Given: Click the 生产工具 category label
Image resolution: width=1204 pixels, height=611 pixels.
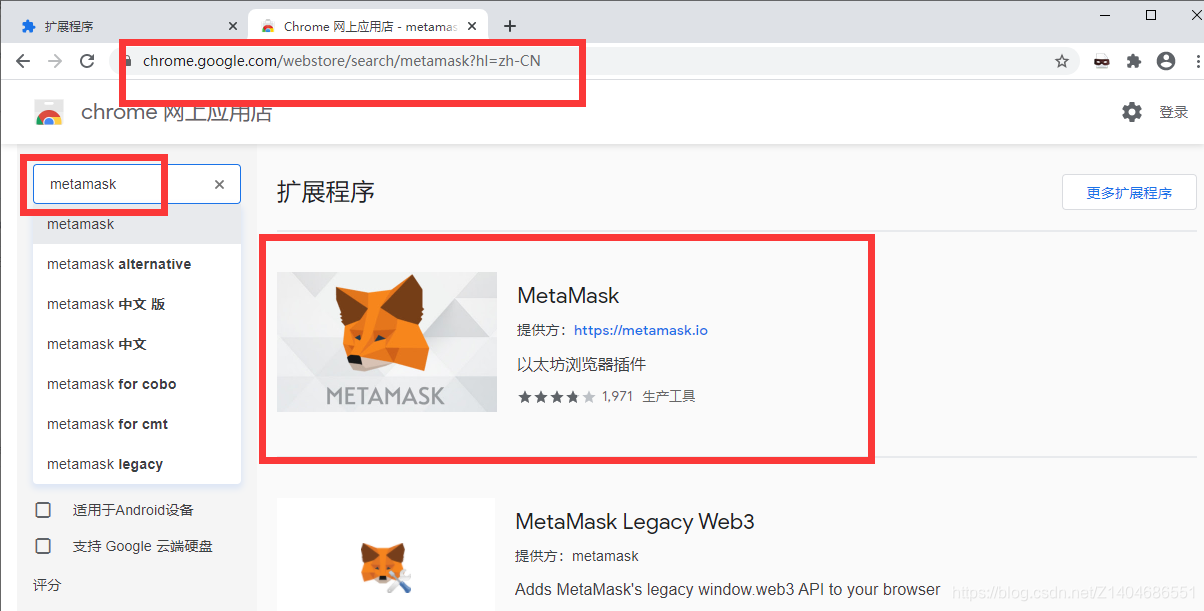Looking at the screenshot, I should click(x=669, y=396).
